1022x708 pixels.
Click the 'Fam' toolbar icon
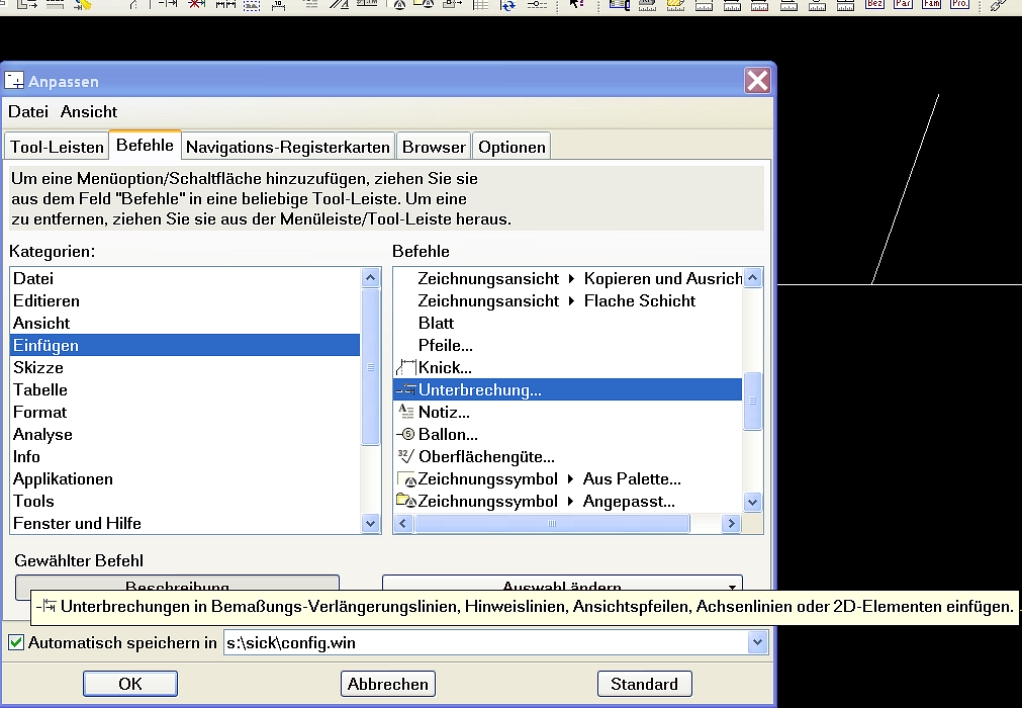click(x=931, y=4)
